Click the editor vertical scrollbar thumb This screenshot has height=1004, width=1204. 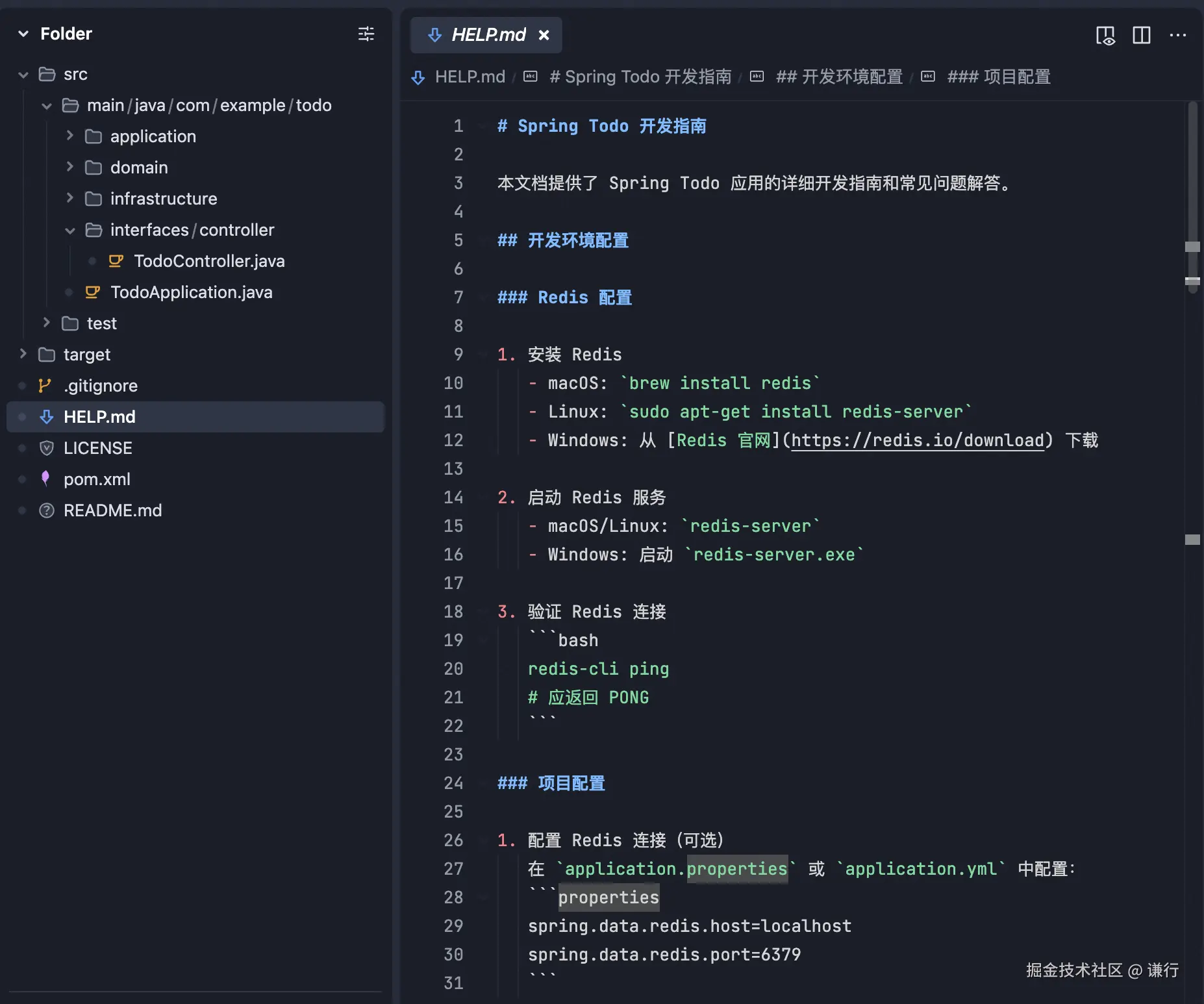tap(1192, 198)
